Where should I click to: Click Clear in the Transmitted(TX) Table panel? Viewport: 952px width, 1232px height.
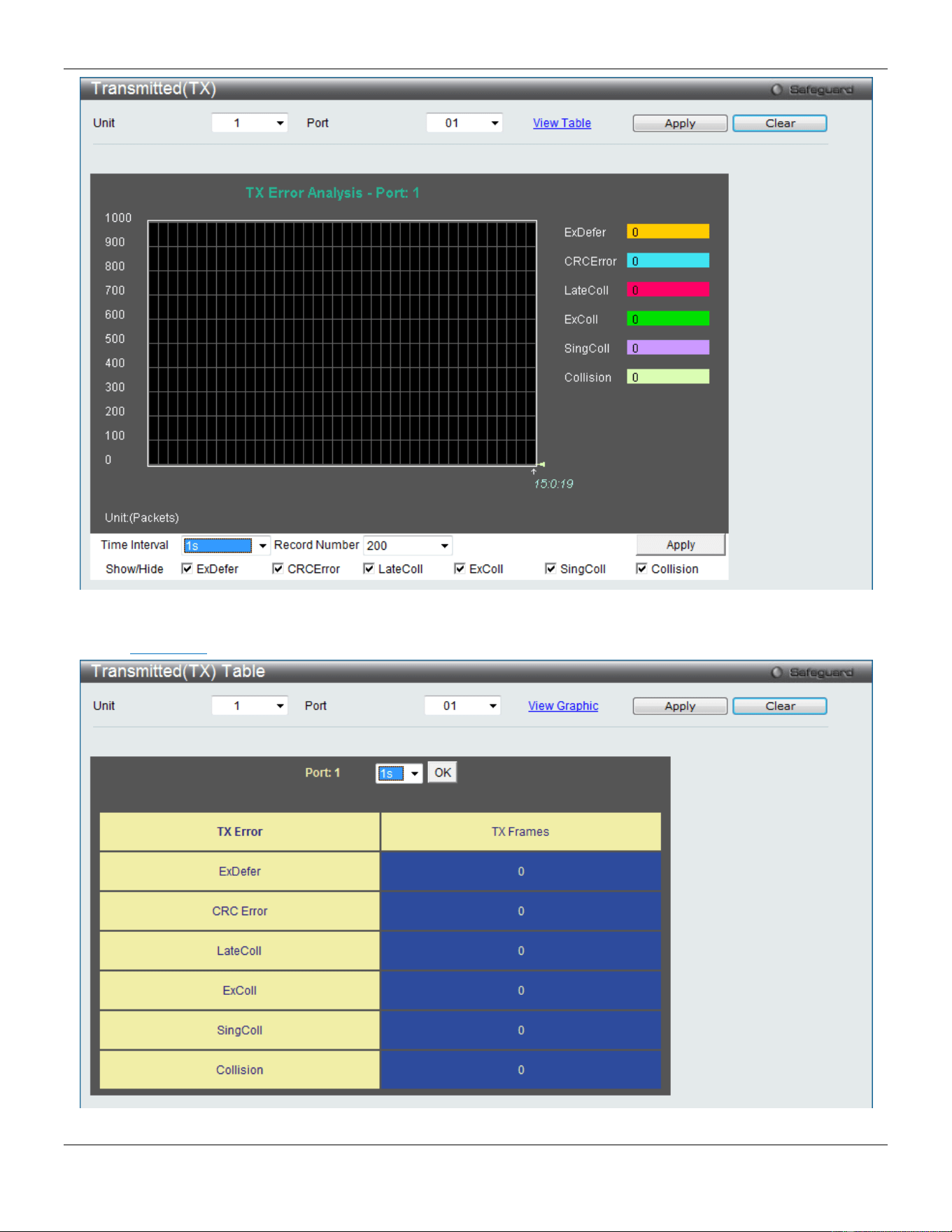(780, 706)
